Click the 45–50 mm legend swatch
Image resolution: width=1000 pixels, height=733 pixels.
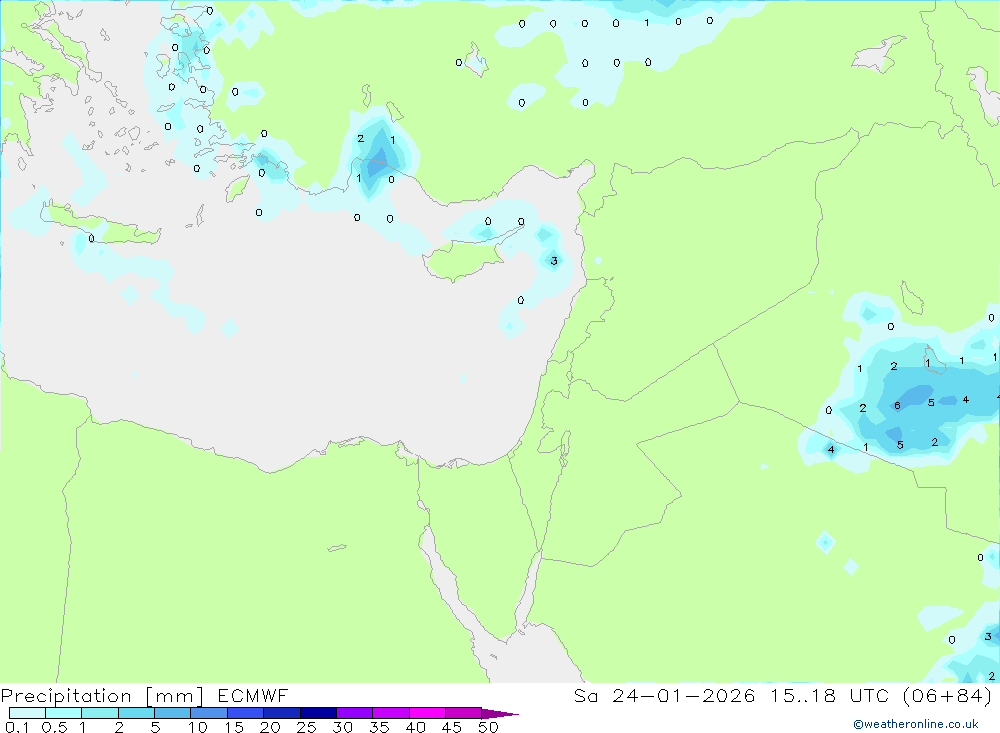tap(463, 713)
